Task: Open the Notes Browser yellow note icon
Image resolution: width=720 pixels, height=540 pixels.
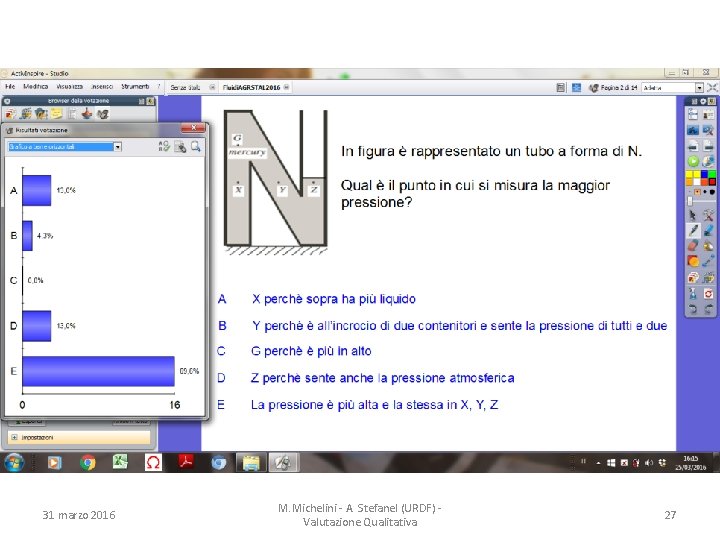Action: point(56,113)
